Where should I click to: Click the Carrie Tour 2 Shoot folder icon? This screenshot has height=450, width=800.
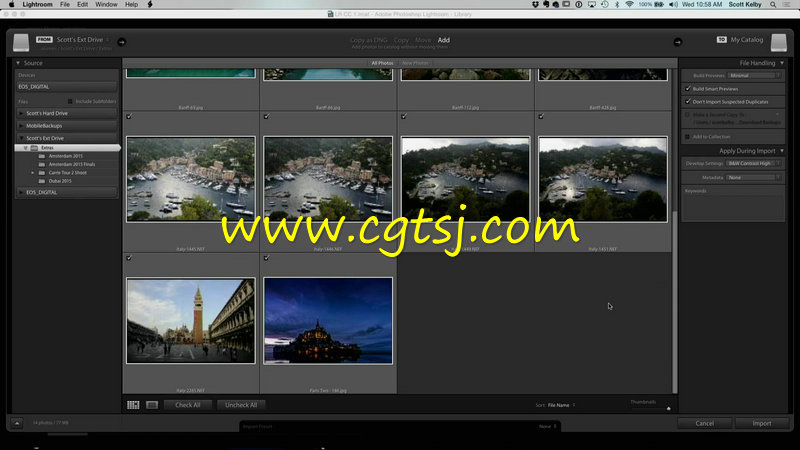coord(42,172)
